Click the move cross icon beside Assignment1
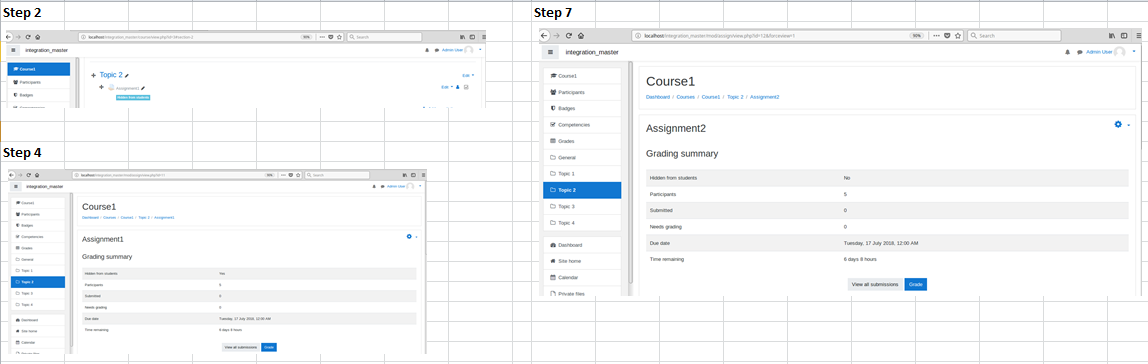 coord(101,87)
